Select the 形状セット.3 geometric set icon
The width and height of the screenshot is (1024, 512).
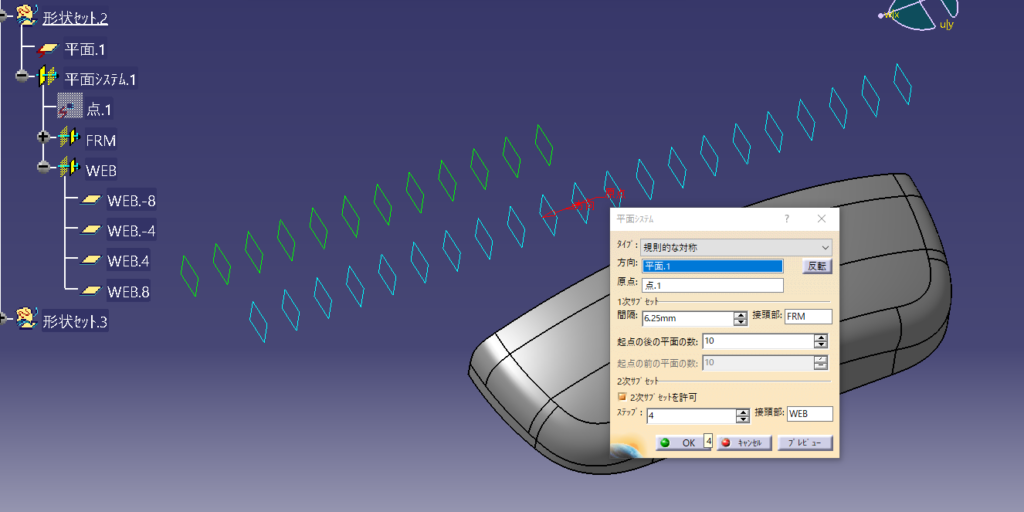[x=27, y=320]
